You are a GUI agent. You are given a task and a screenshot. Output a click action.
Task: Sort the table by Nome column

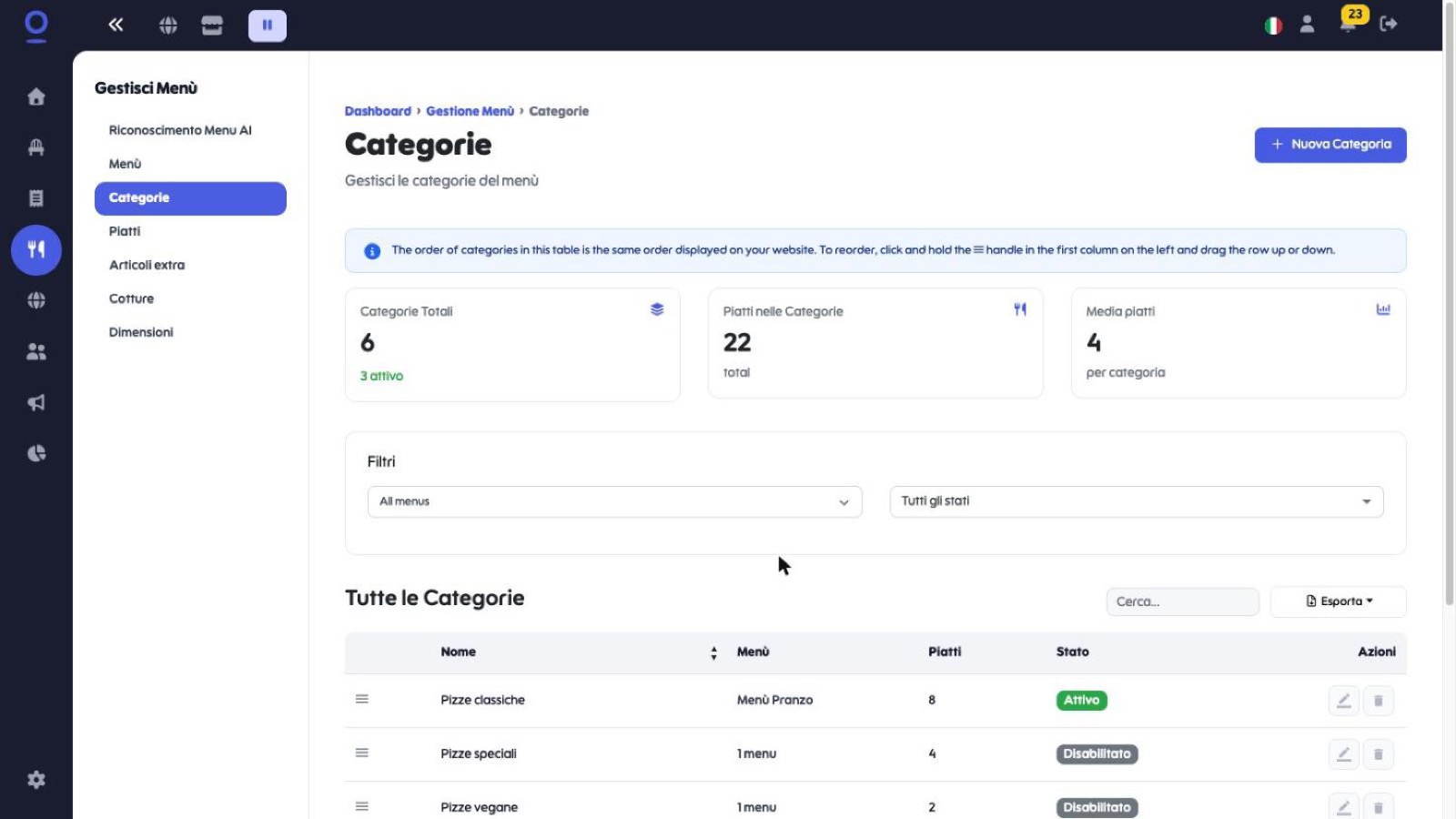[x=714, y=652]
